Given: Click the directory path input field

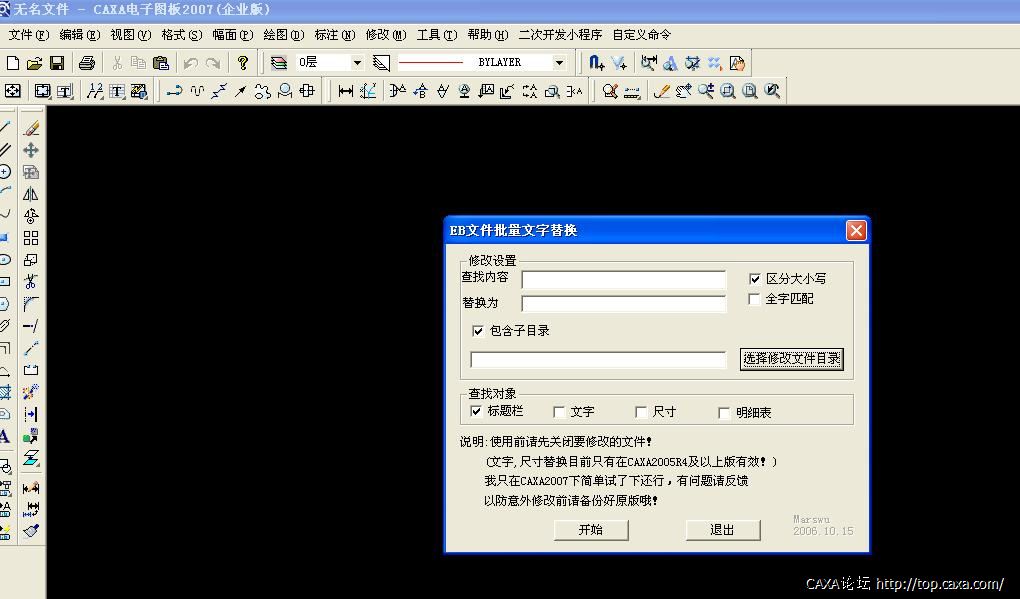Looking at the screenshot, I should click(x=598, y=360).
